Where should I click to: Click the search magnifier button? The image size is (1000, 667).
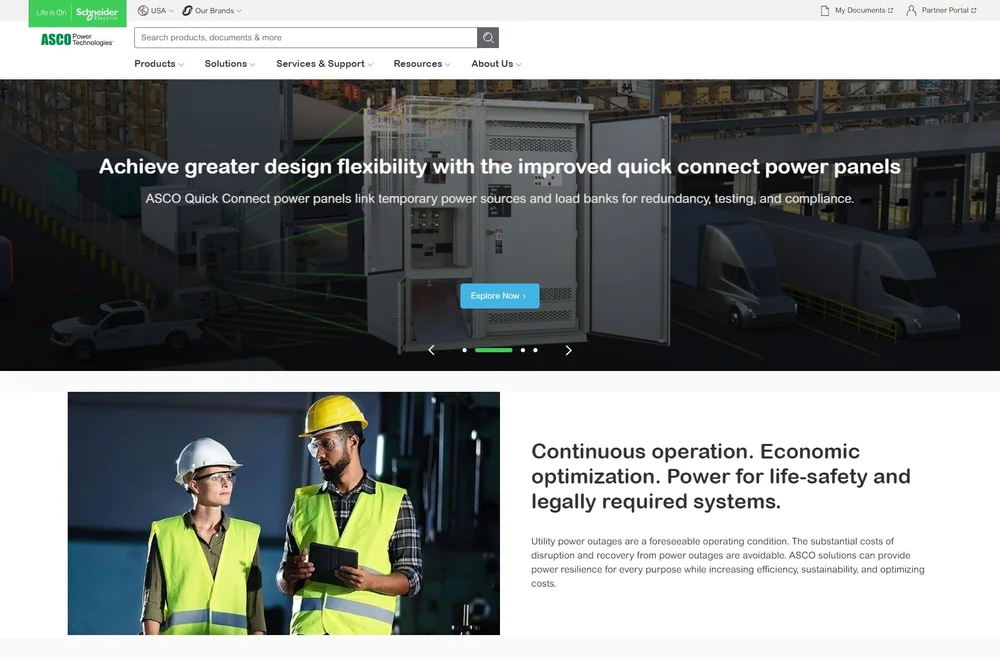(x=488, y=38)
